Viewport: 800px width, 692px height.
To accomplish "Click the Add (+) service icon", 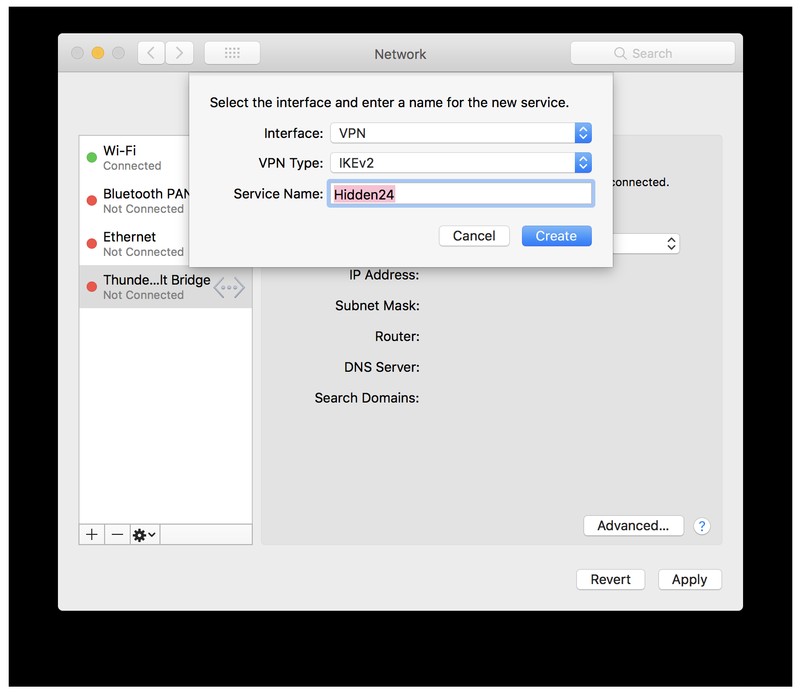I will [91, 534].
